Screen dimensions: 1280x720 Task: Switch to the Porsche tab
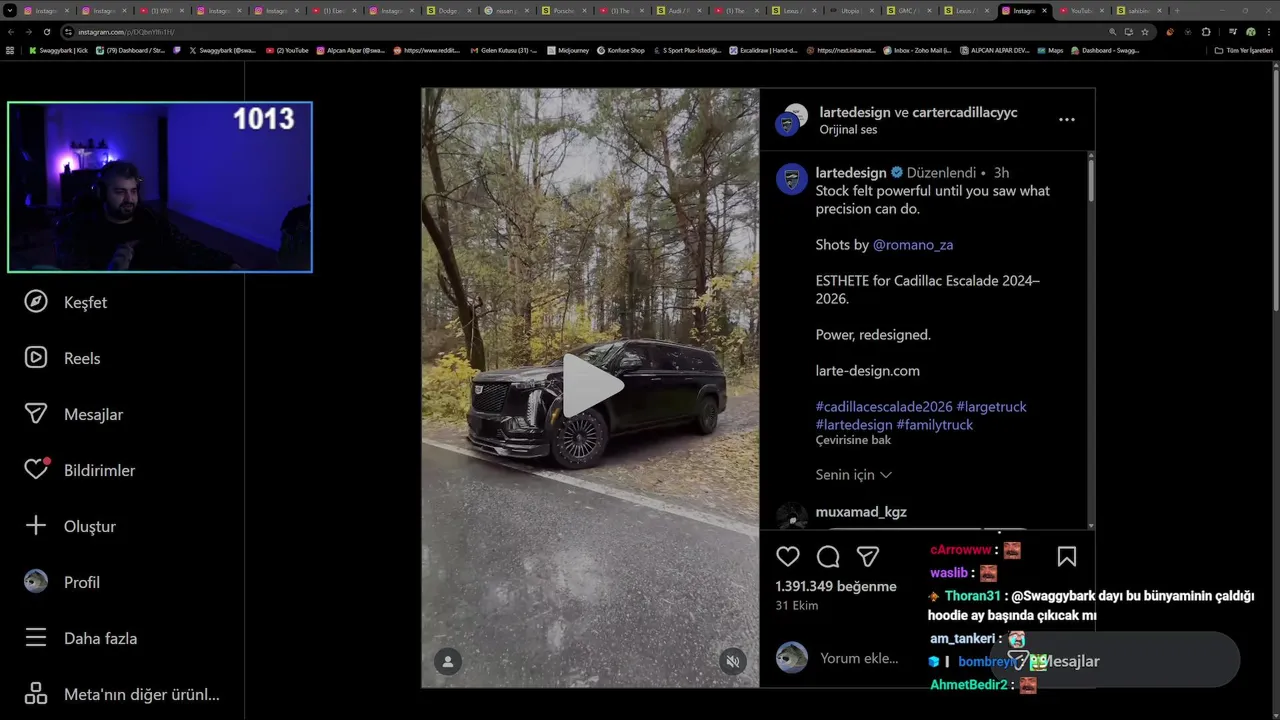click(x=566, y=10)
